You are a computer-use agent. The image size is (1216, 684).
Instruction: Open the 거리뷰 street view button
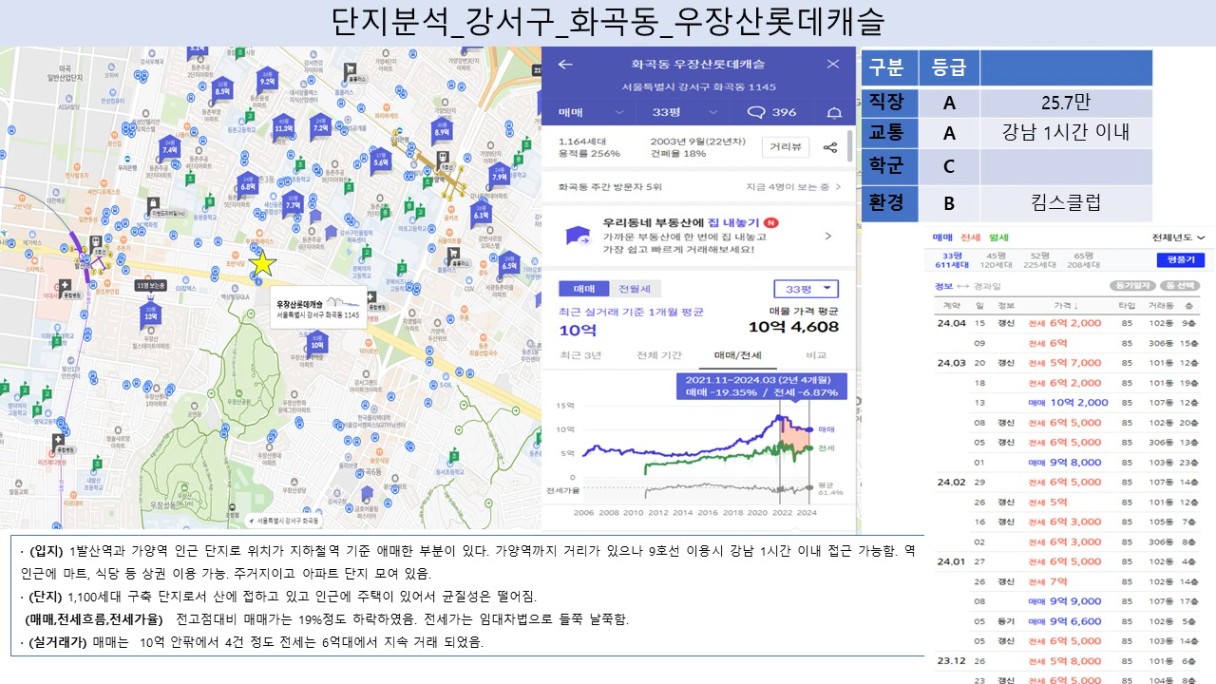tap(785, 147)
